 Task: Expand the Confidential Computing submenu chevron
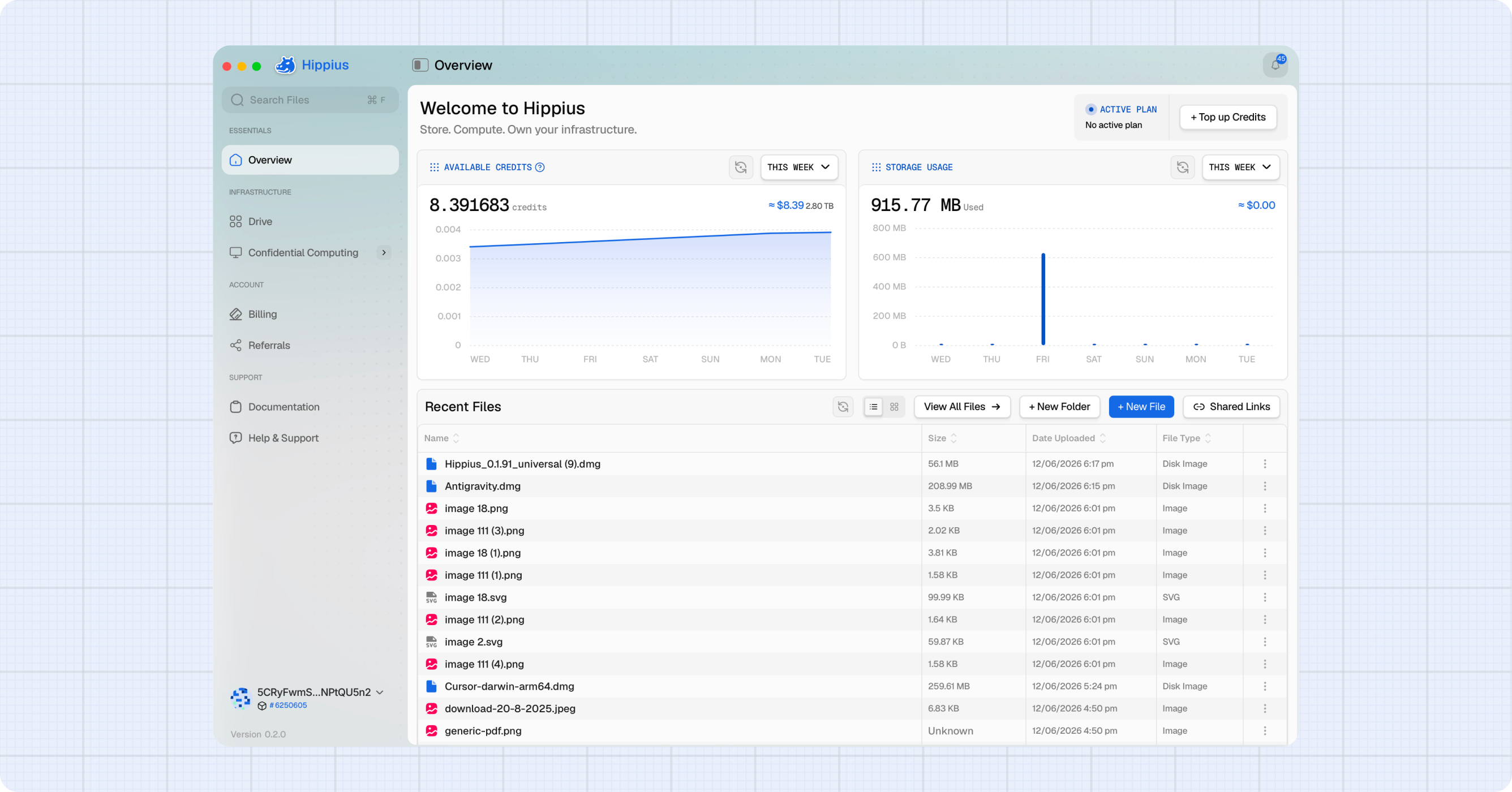(x=384, y=252)
